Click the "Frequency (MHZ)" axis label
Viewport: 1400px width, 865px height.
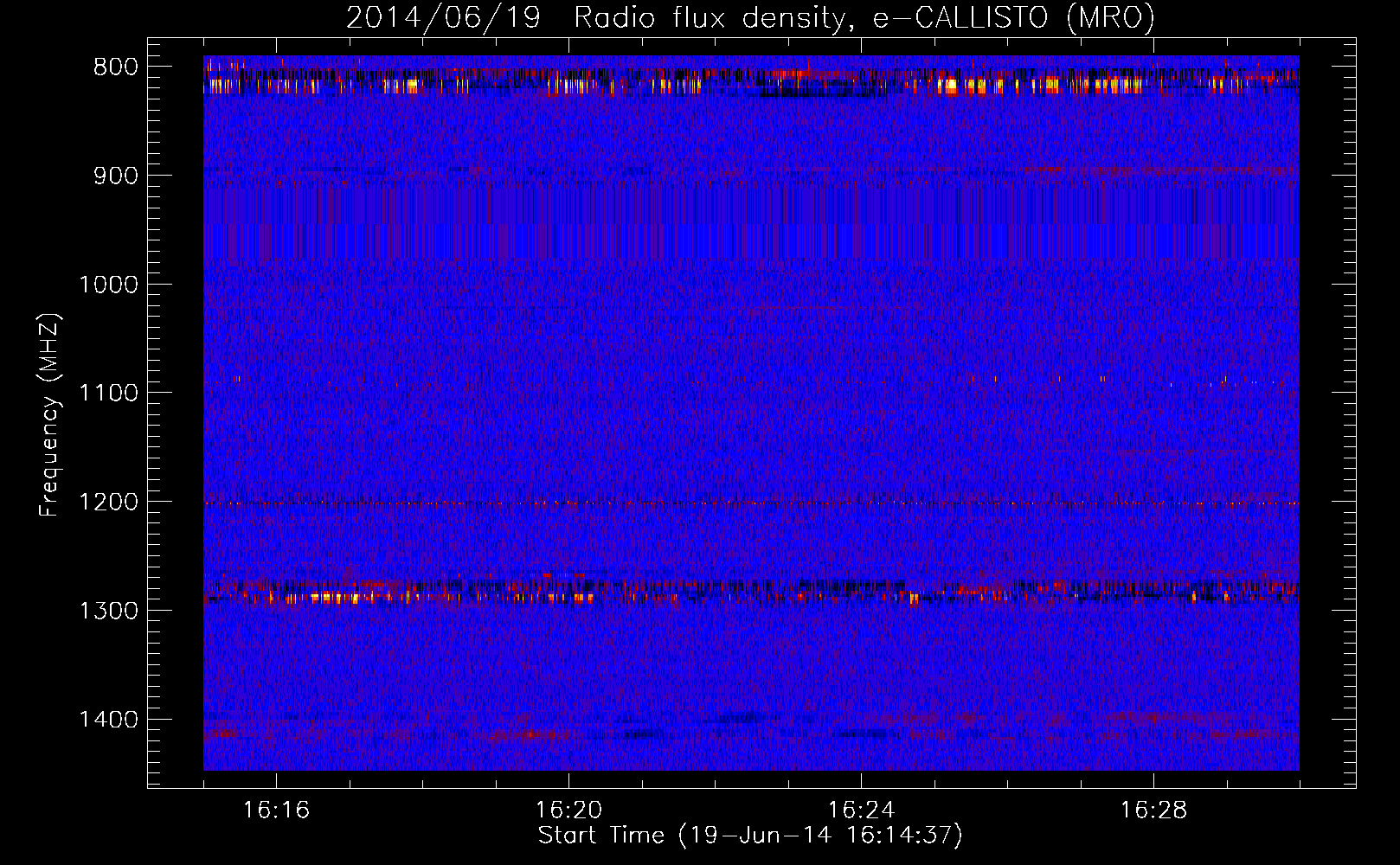point(49,414)
